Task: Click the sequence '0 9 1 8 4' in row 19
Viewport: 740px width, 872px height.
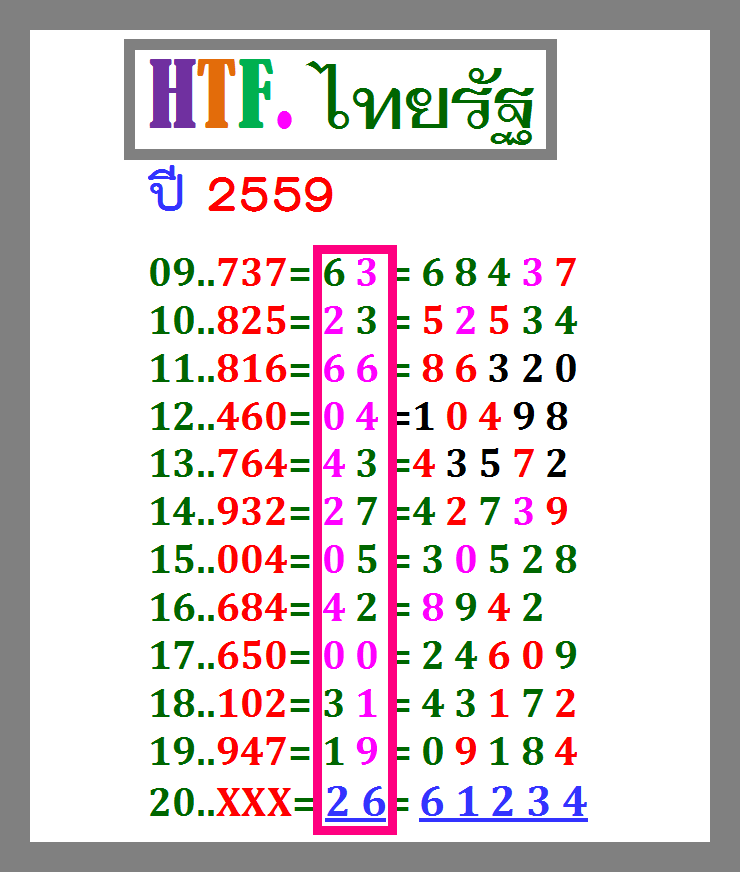Action: coord(499,751)
